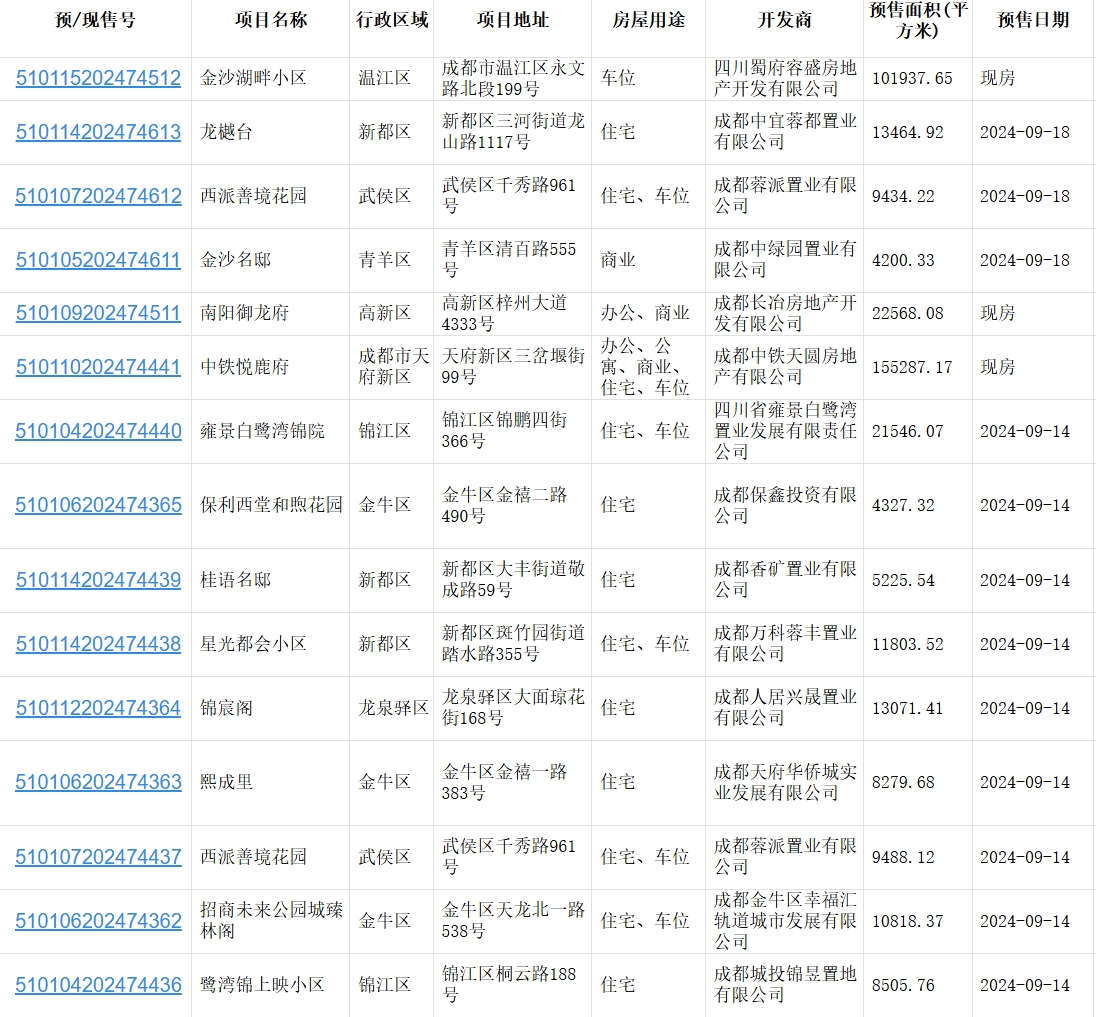Select project name 鹭湾锦上映小区
The image size is (1096, 1017).
262,986
